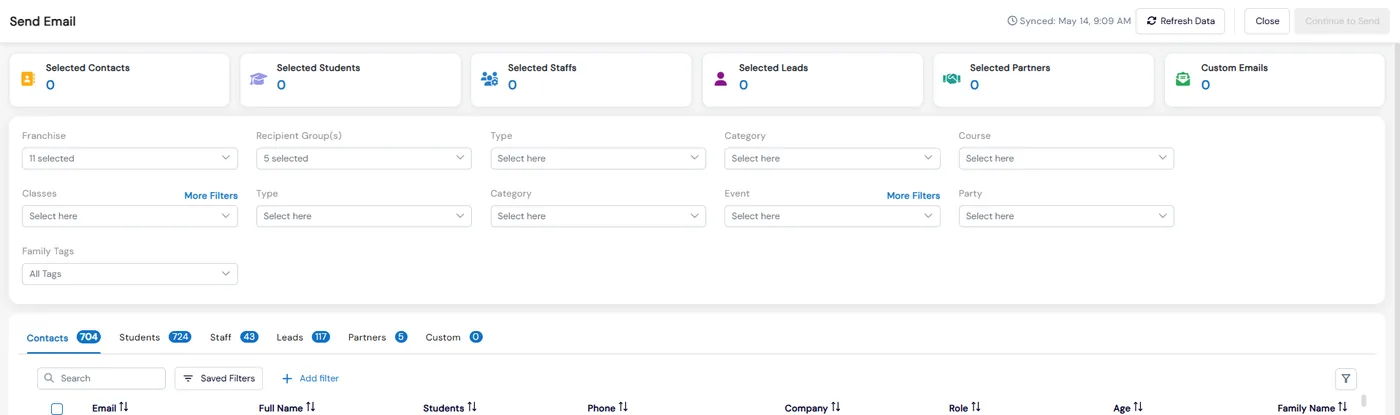Click the magnifier icon in search box
1400x415 pixels.
point(49,379)
